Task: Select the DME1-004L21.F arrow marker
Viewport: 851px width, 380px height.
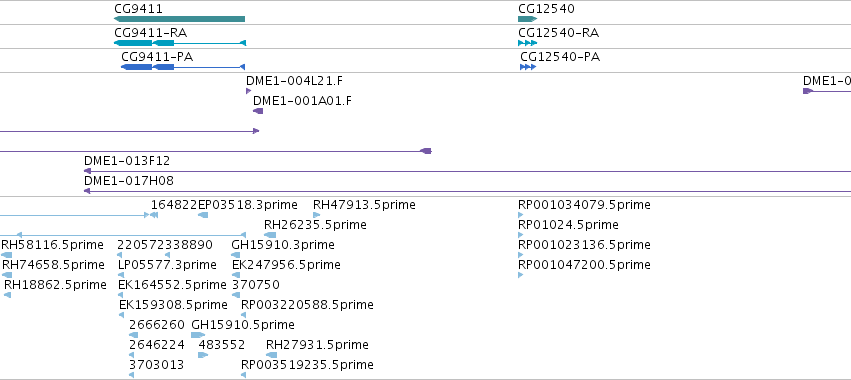Action: coord(249,91)
